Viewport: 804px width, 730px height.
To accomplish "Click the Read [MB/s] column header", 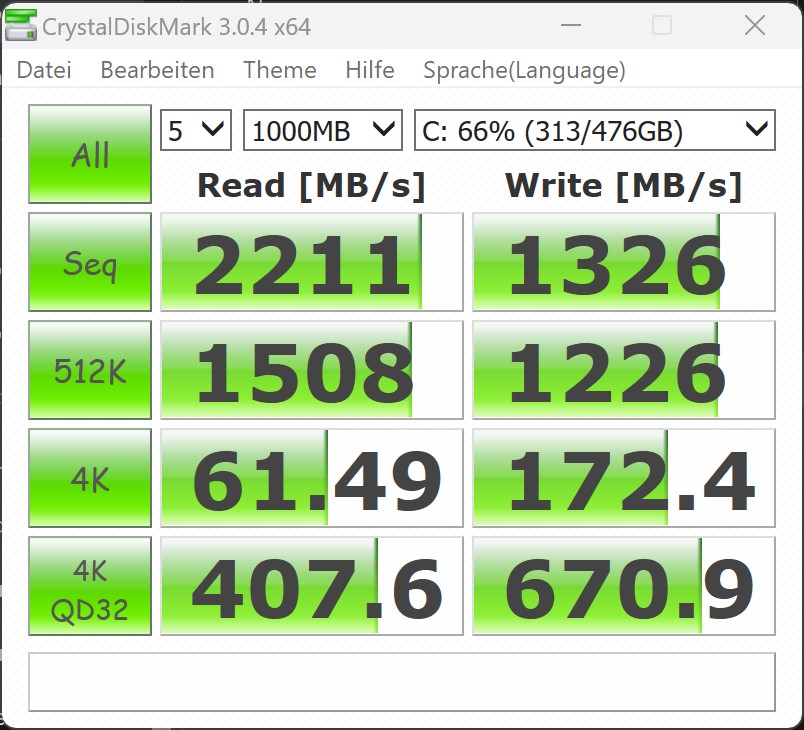I will click(x=312, y=186).
